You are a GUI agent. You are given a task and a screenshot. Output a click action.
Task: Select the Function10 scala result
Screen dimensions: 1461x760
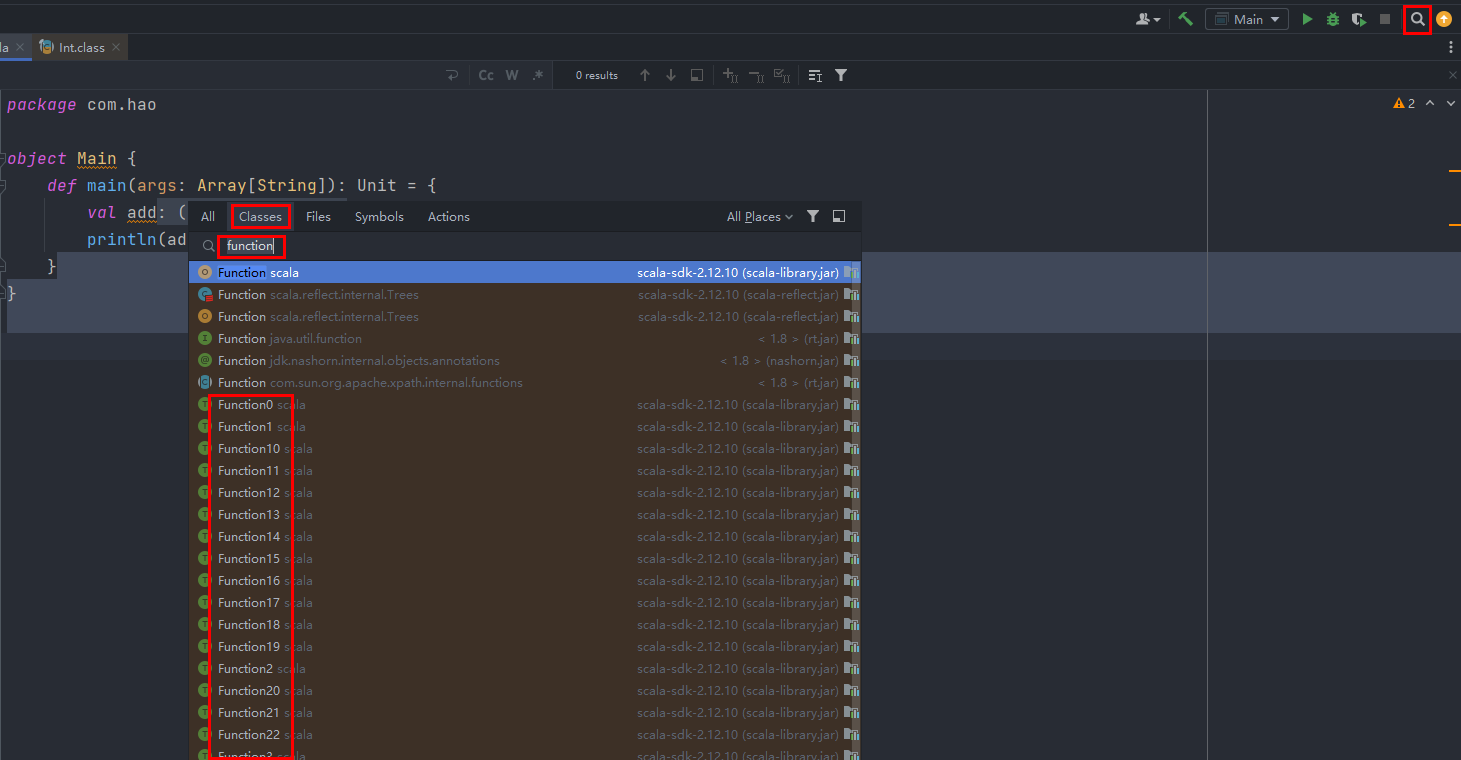525,448
